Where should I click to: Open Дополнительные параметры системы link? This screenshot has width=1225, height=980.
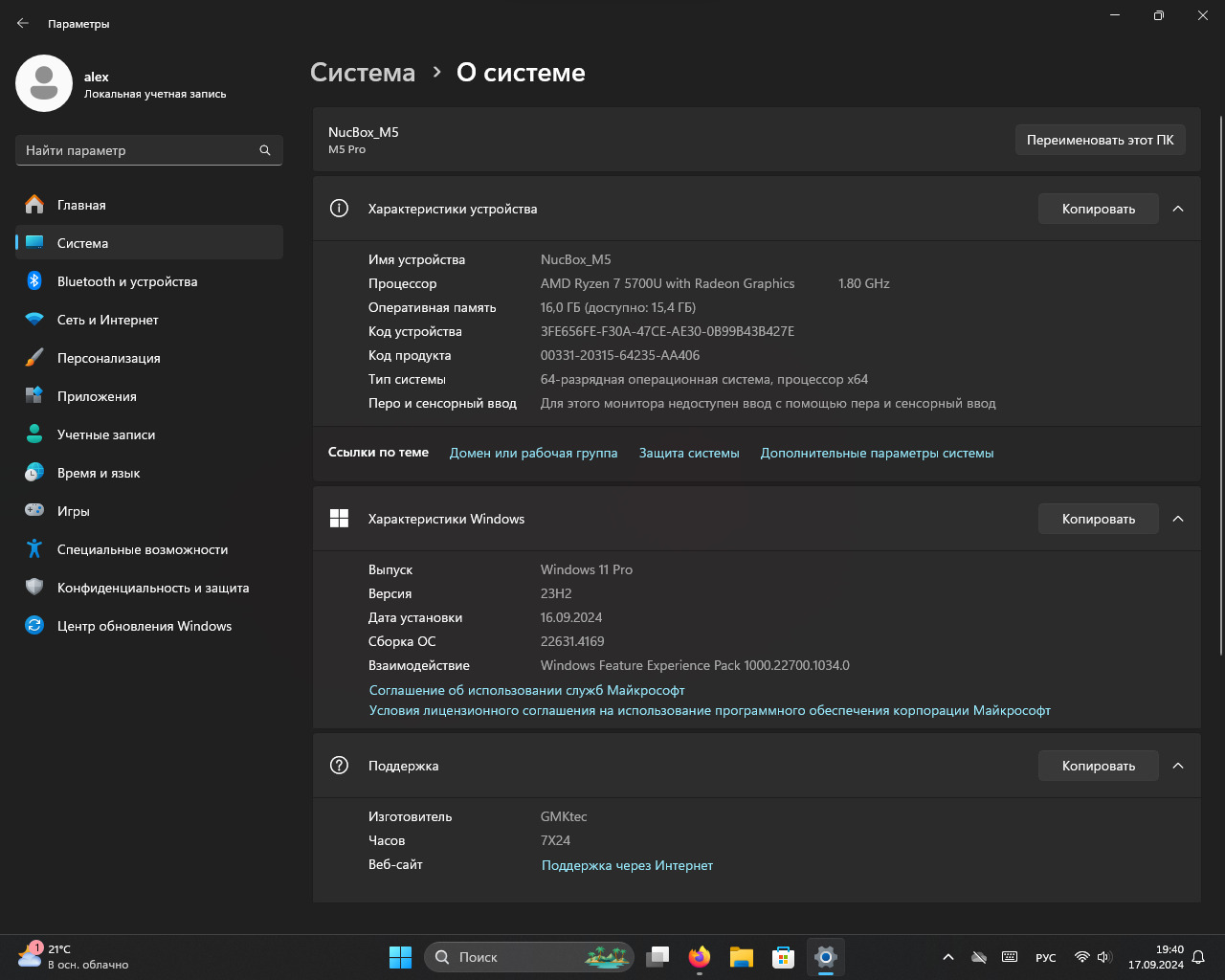point(877,453)
